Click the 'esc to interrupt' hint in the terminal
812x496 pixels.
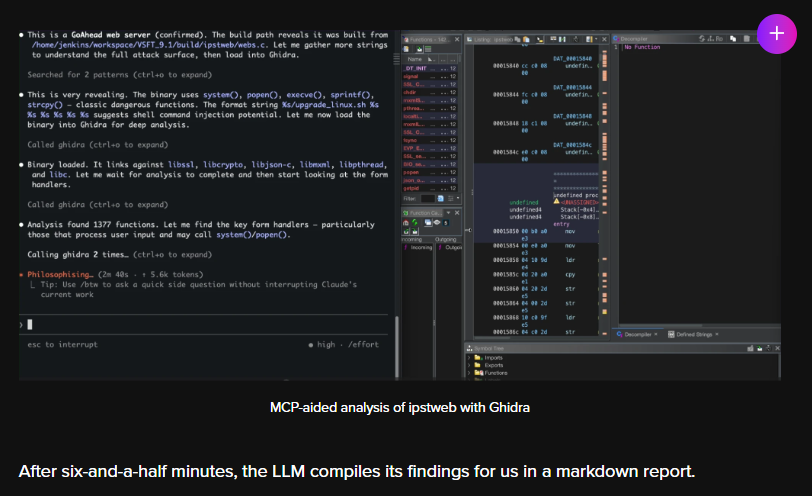62,345
